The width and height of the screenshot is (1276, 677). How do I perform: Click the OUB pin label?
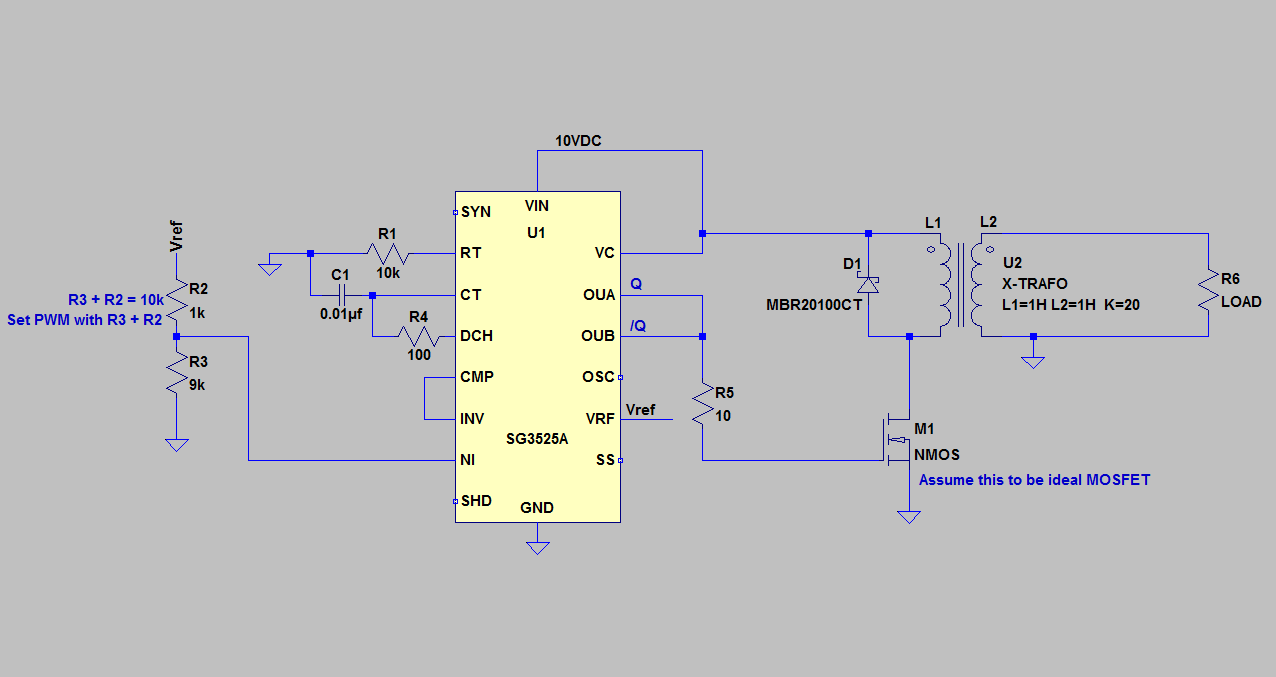point(600,336)
